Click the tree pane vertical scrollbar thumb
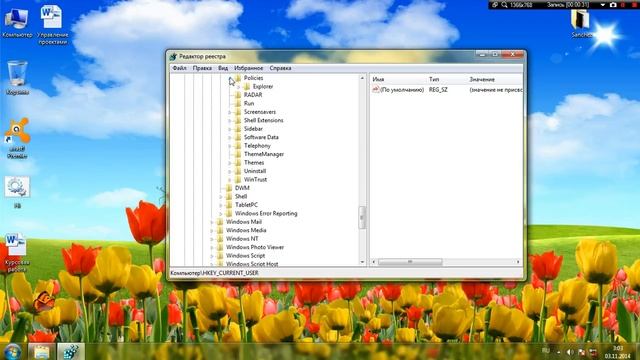 coord(362,218)
